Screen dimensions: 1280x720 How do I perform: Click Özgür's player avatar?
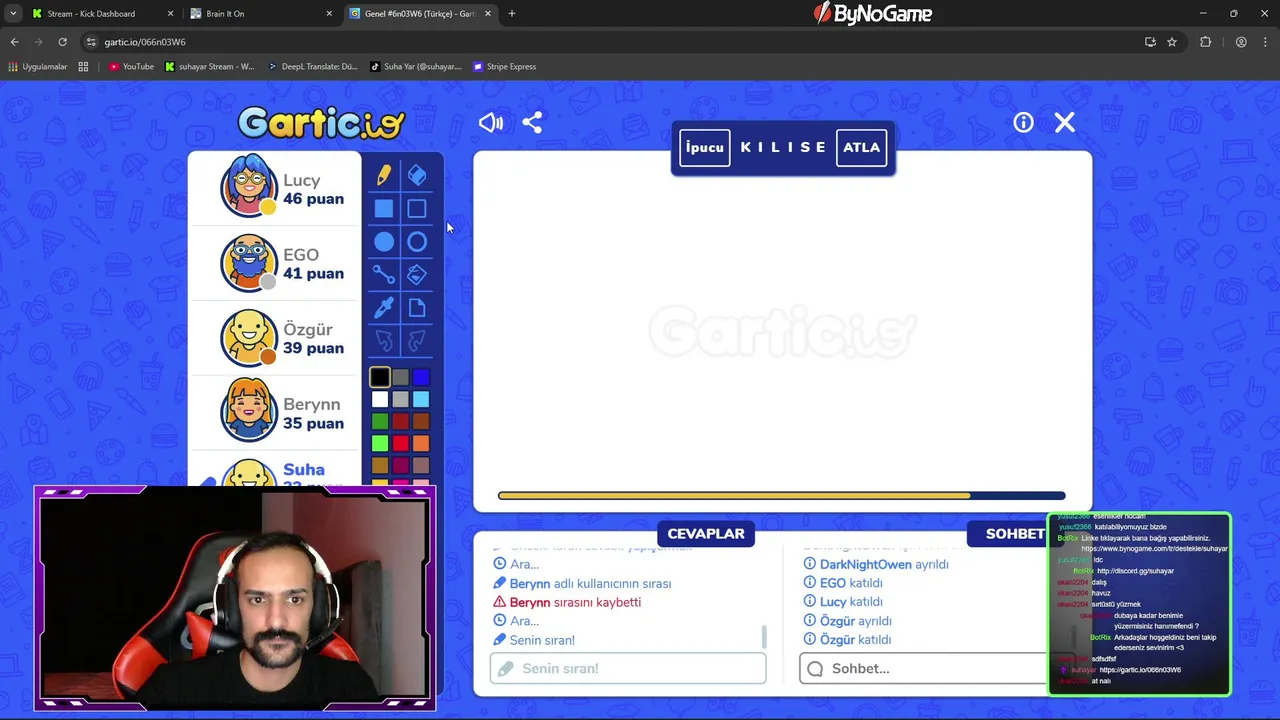[249, 337]
